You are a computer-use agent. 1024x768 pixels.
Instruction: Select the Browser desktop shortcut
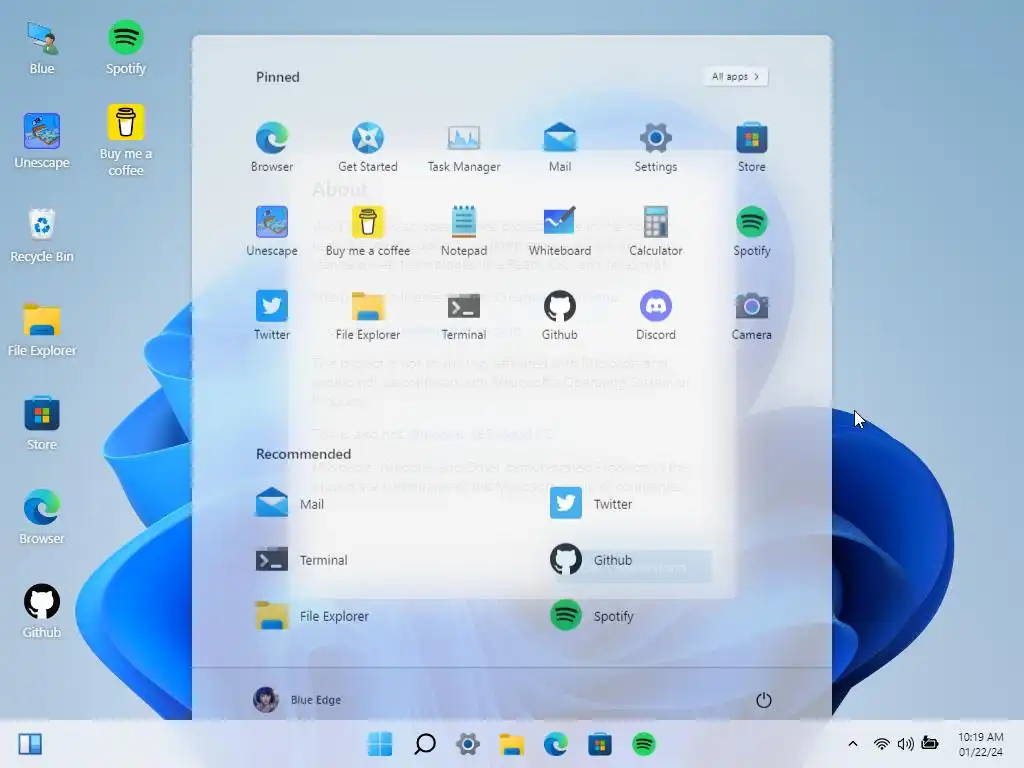coord(42,517)
